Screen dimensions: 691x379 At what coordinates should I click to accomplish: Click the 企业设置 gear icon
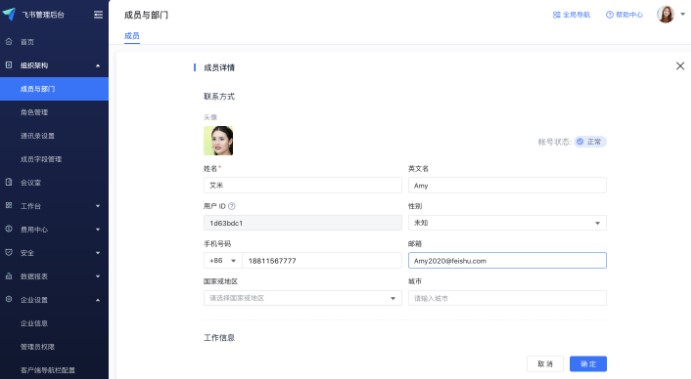(x=9, y=299)
